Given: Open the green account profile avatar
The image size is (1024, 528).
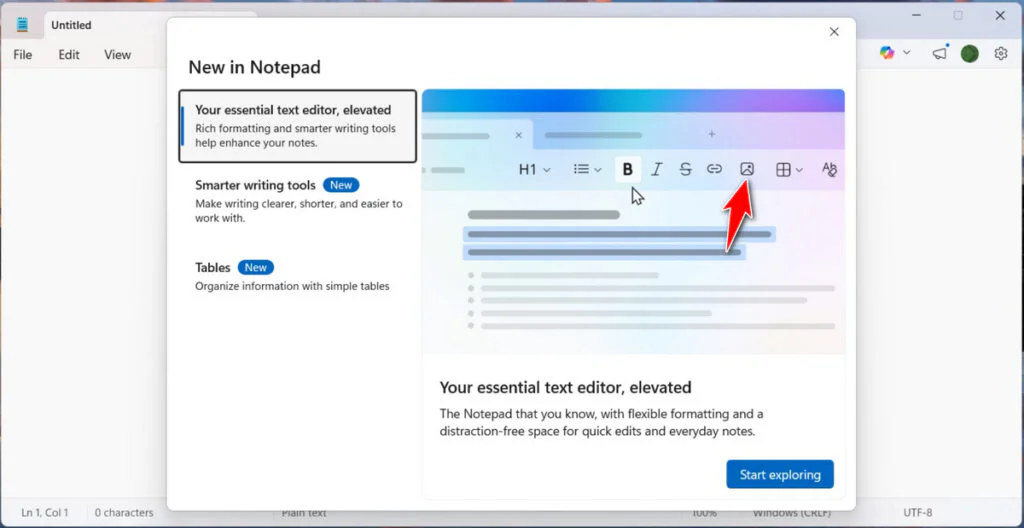Looking at the screenshot, I should [x=970, y=54].
